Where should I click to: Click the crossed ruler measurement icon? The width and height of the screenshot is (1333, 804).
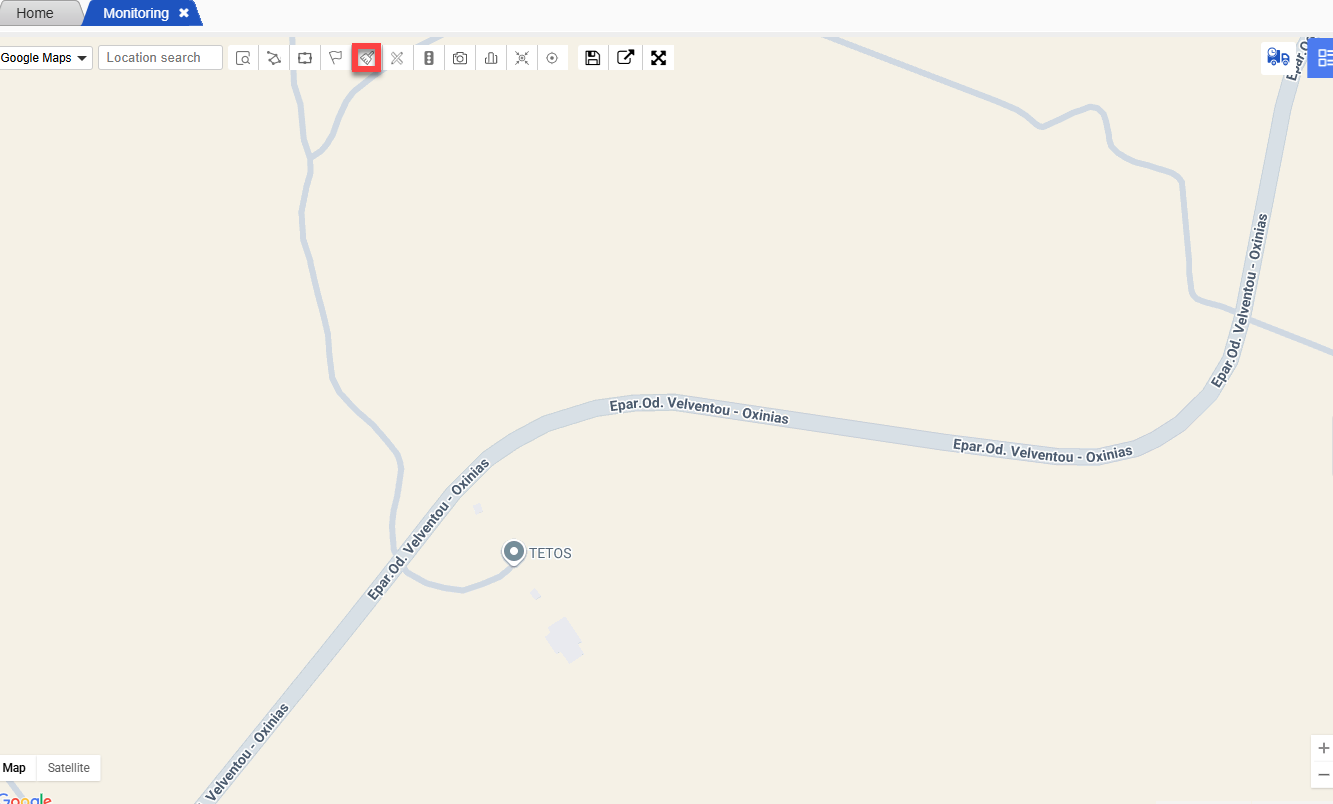tap(397, 58)
